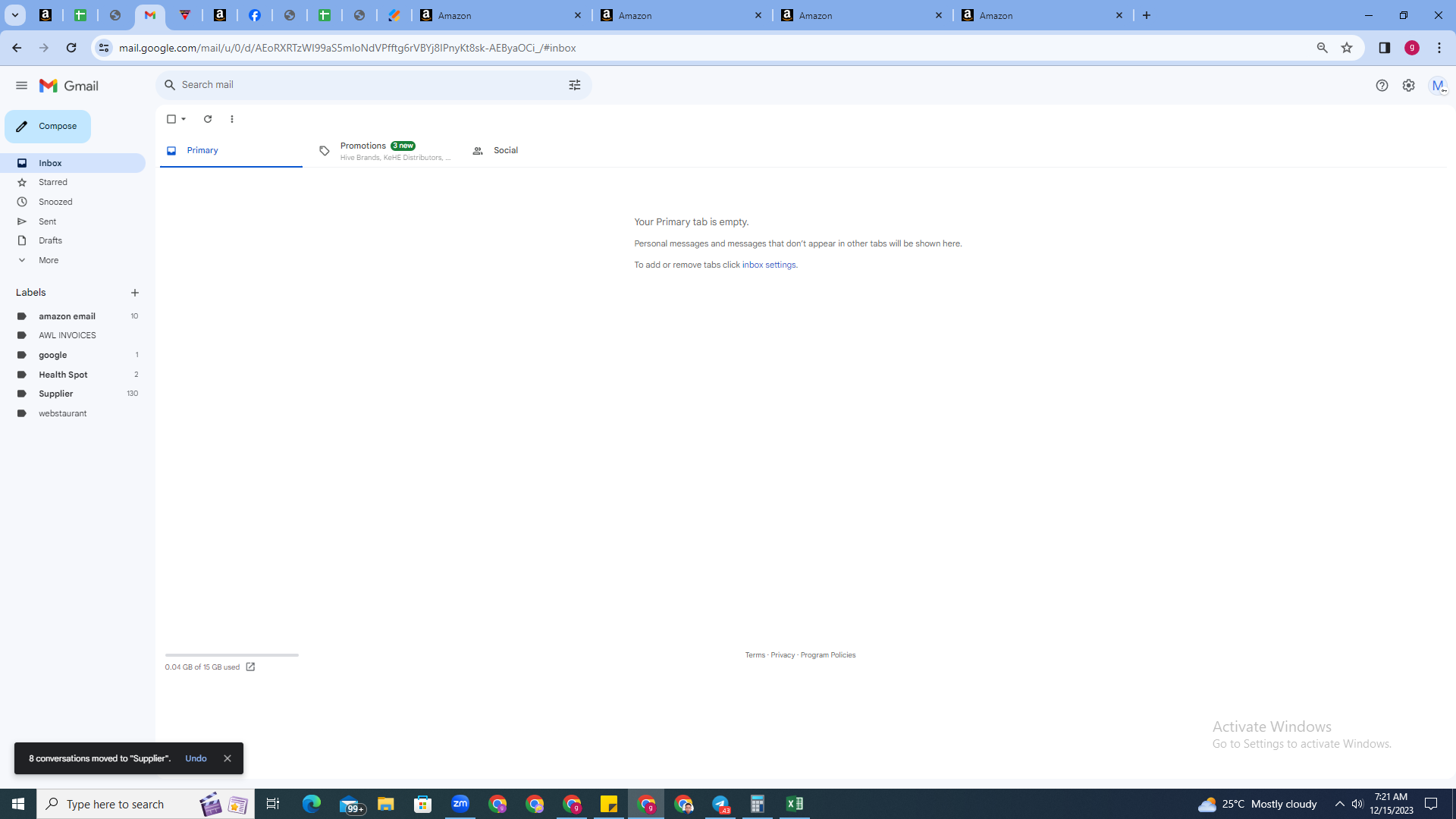
Task: Open search options filter icon
Action: 575,85
